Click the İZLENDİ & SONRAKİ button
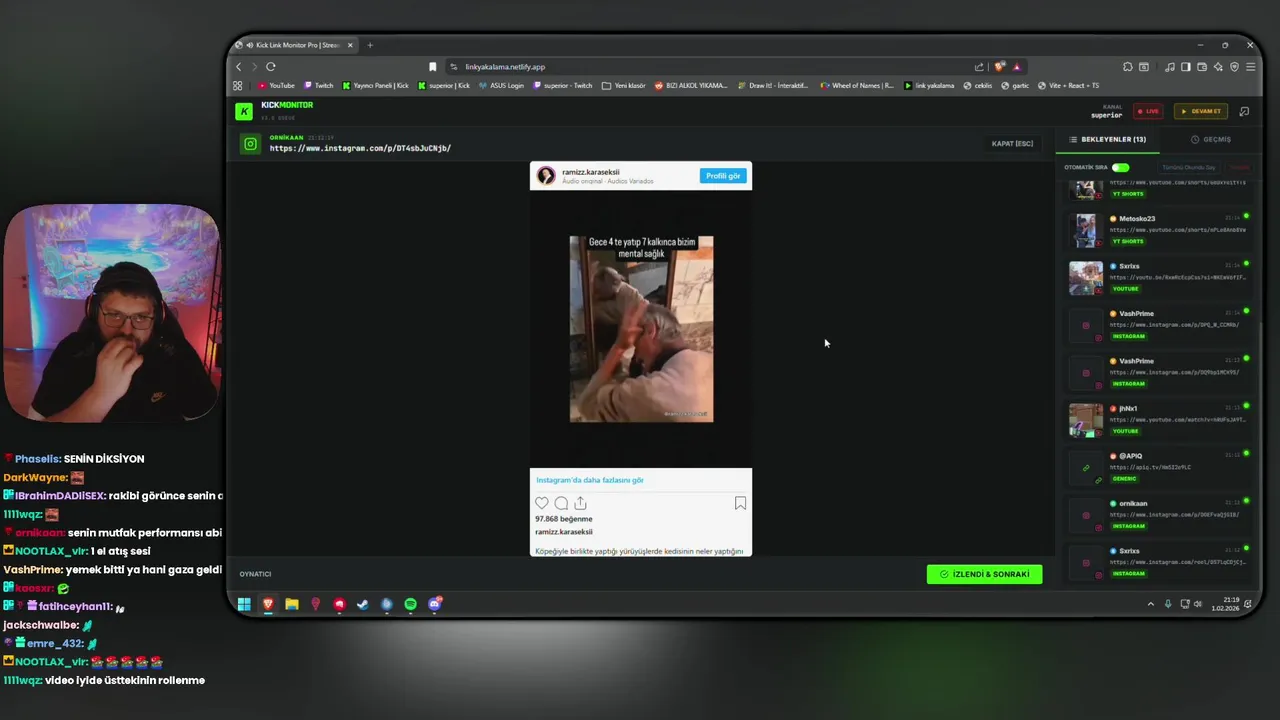The height and width of the screenshot is (720, 1280). 984,574
